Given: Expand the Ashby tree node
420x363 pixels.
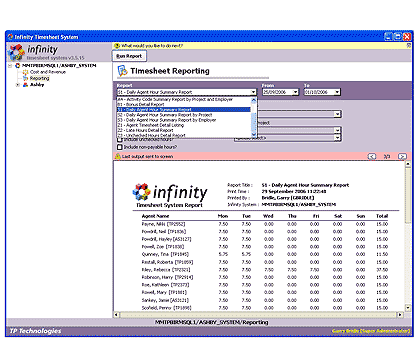Looking at the screenshot, I should (x=18, y=85).
